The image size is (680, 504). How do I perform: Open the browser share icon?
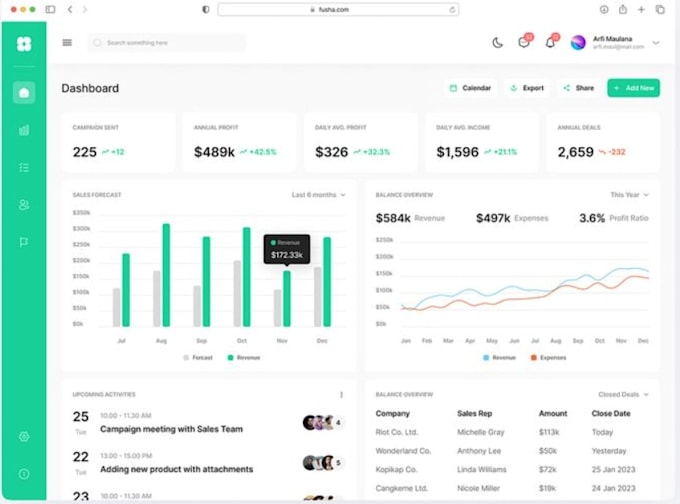[x=622, y=9]
